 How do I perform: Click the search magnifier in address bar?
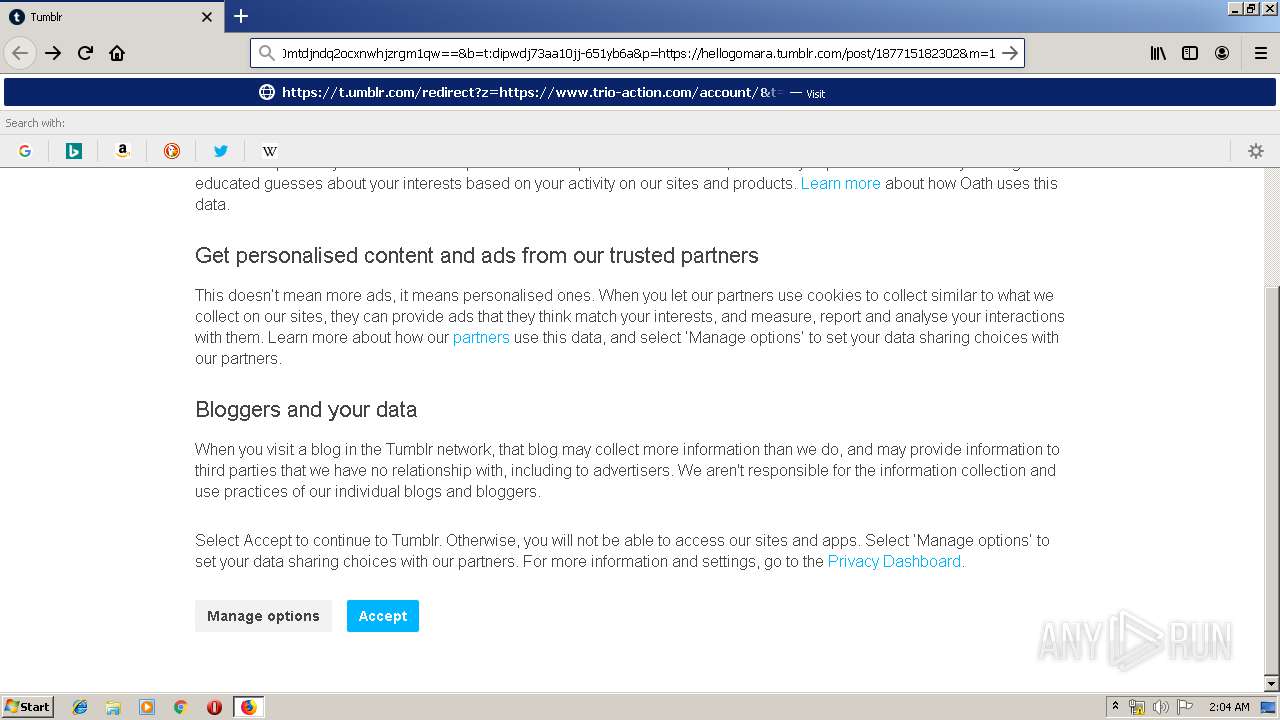[266, 53]
